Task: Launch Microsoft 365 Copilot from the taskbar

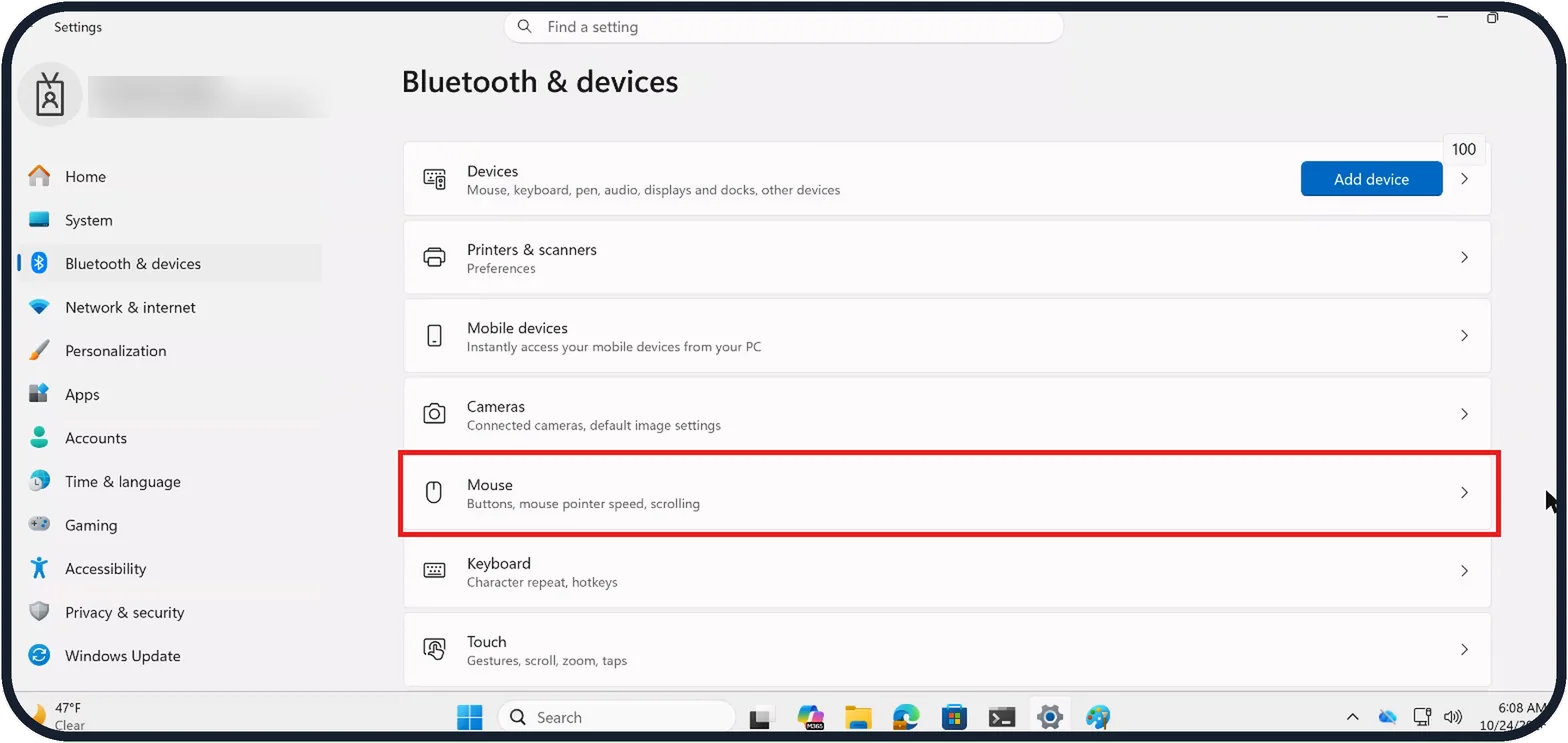Action: point(810,717)
